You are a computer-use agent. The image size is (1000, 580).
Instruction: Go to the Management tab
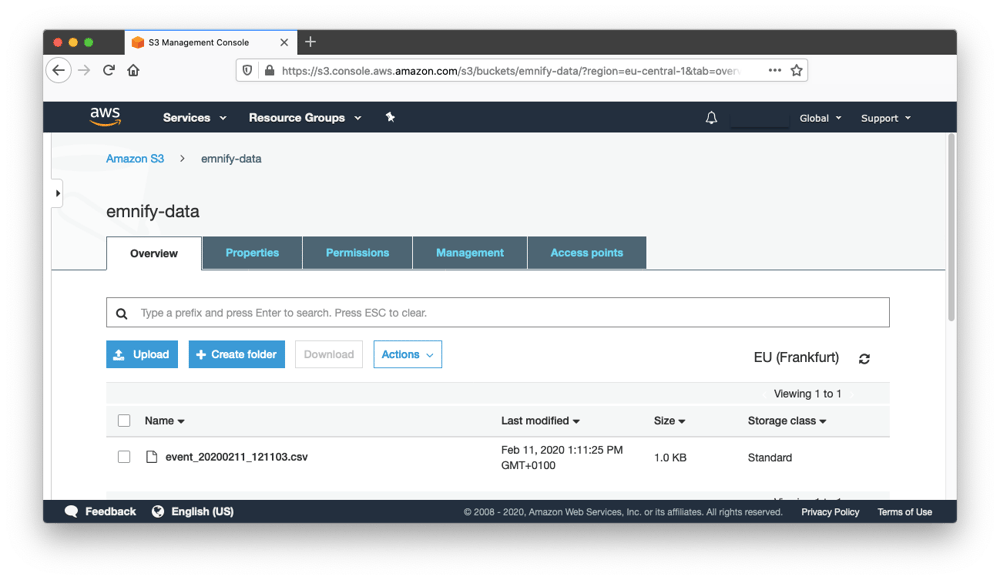469,253
